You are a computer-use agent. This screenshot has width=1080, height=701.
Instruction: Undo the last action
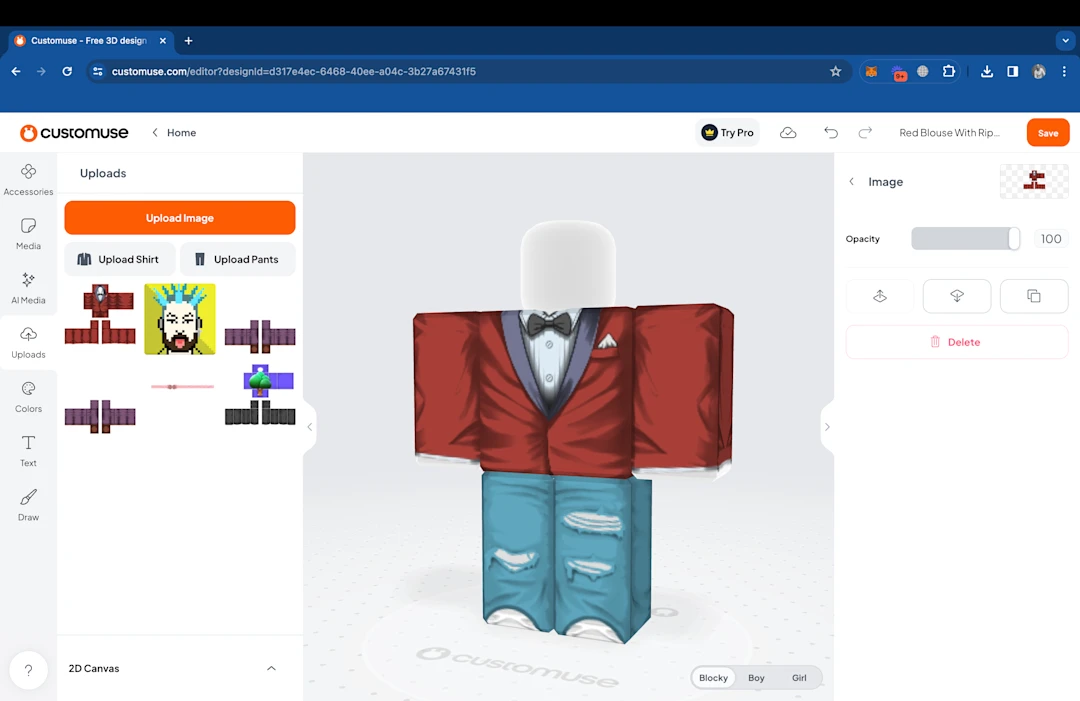[x=831, y=133]
